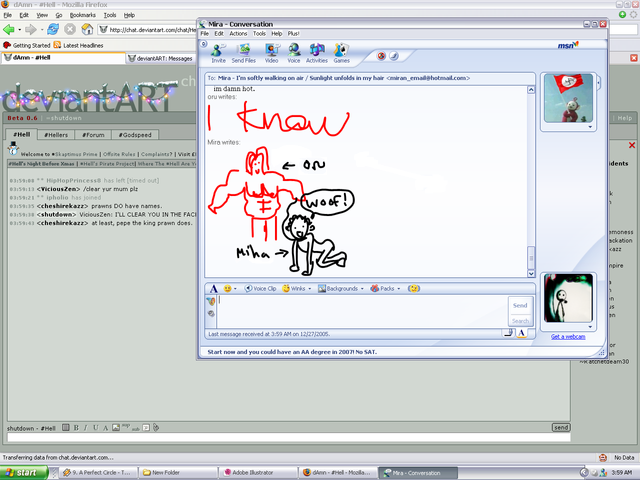
Task: Open the back button history dropdown arrow
Action: point(20,30)
